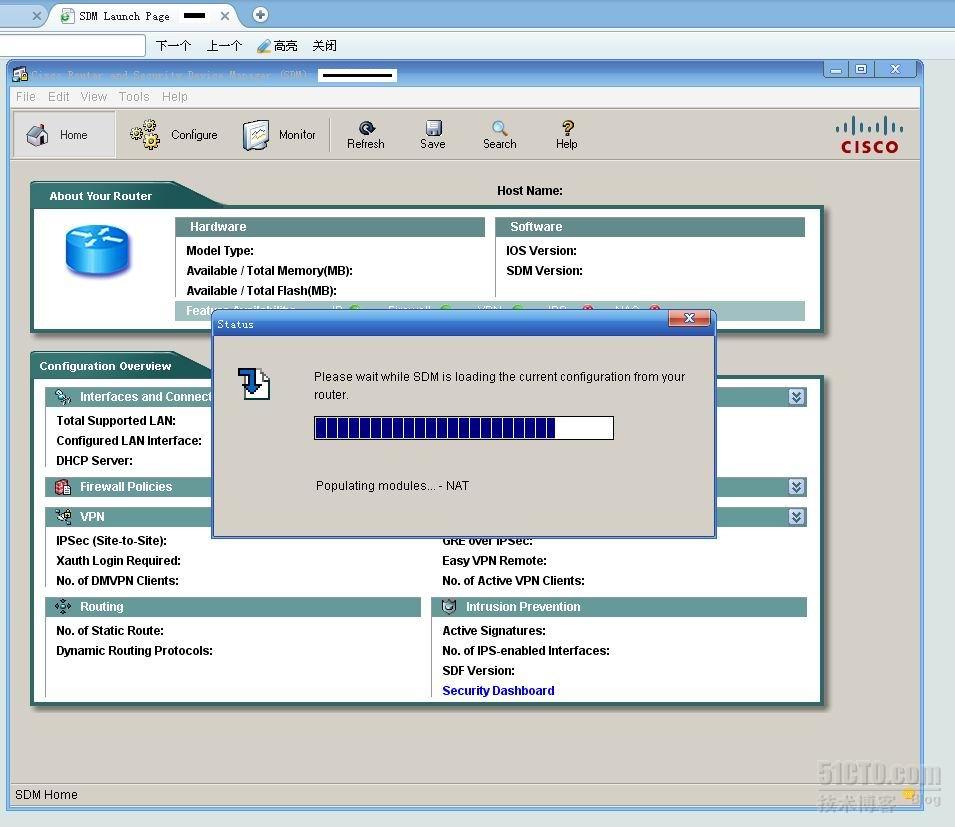
Task: Go to the Home view
Action: coord(64,135)
